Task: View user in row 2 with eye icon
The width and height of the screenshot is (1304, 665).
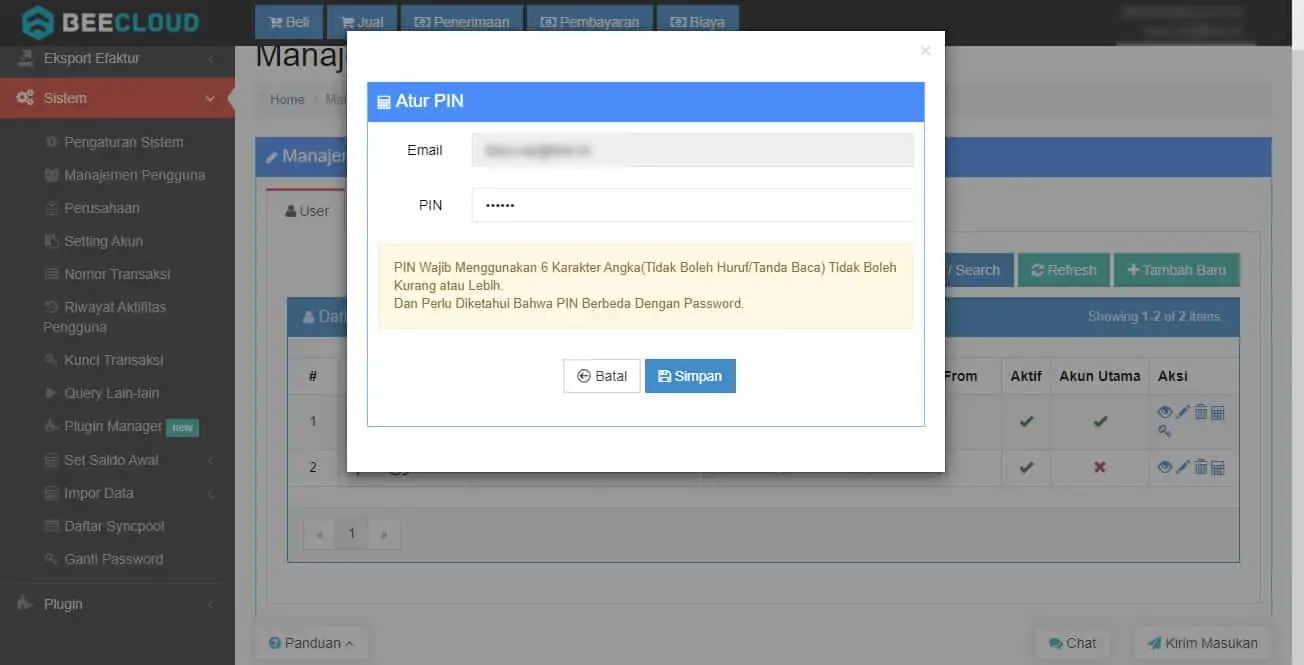Action: [x=1164, y=467]
